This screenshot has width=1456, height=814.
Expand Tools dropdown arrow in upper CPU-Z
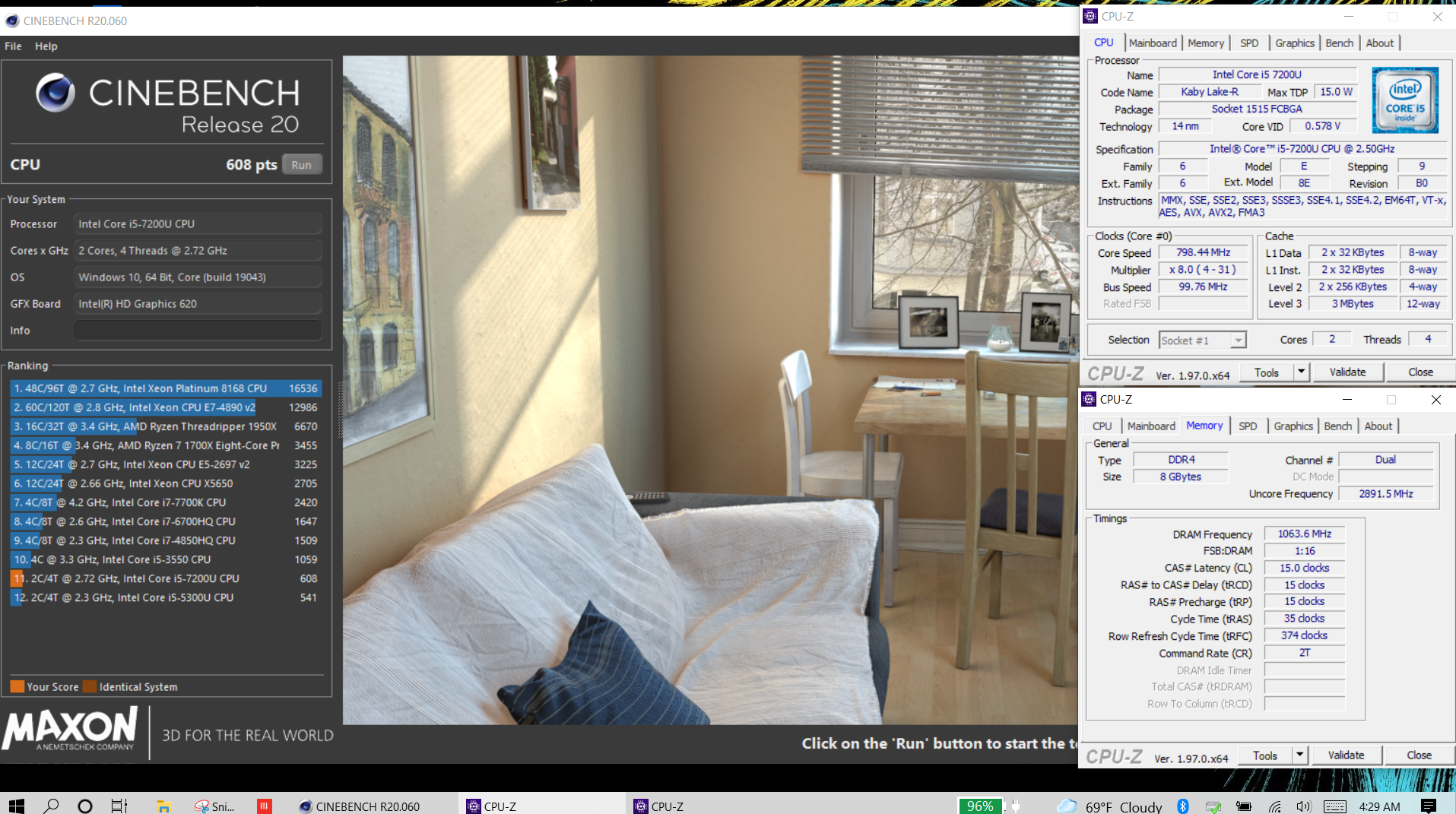[x=1302, y=372]
